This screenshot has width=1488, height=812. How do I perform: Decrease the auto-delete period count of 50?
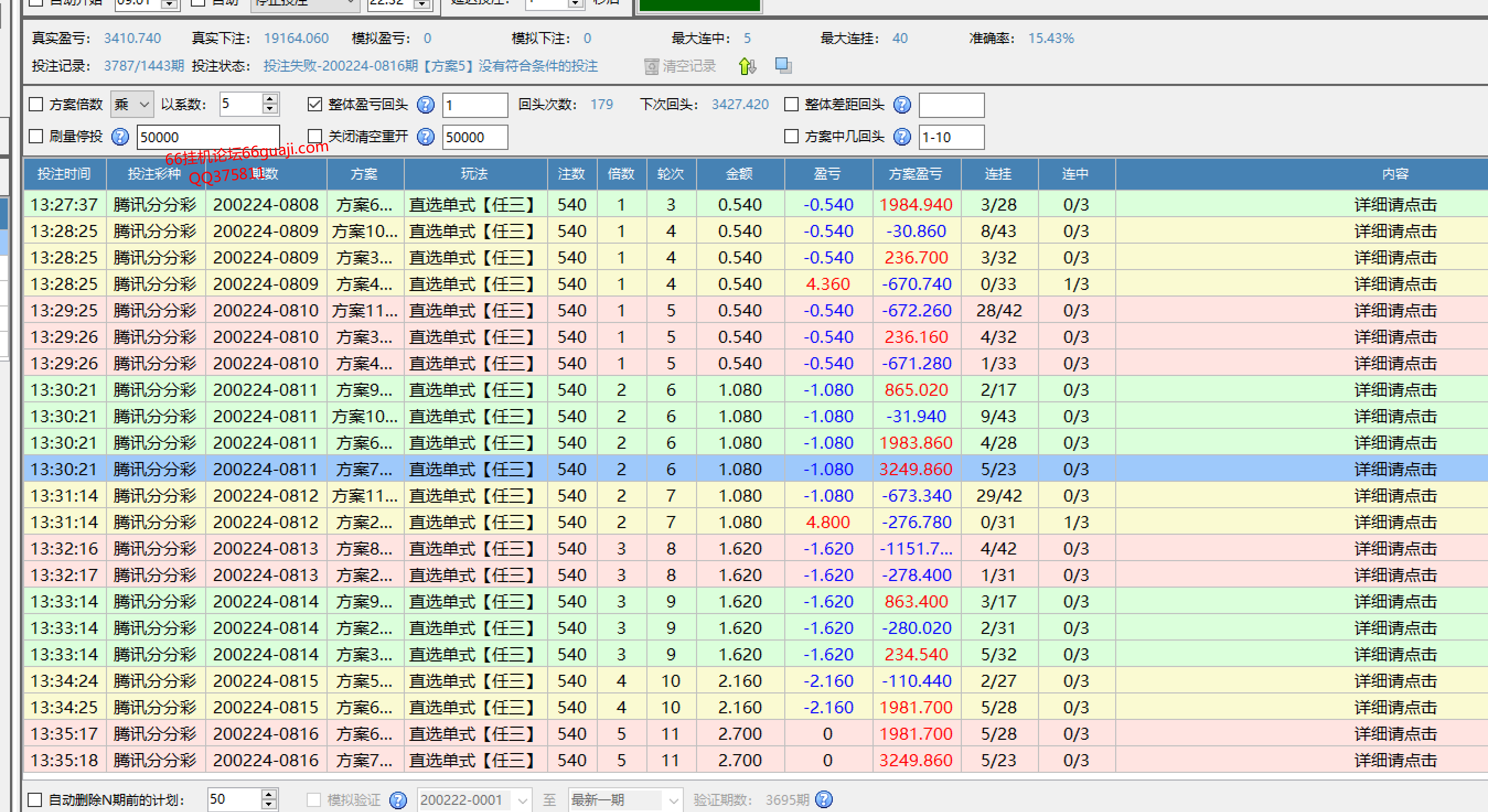[269, 805]
